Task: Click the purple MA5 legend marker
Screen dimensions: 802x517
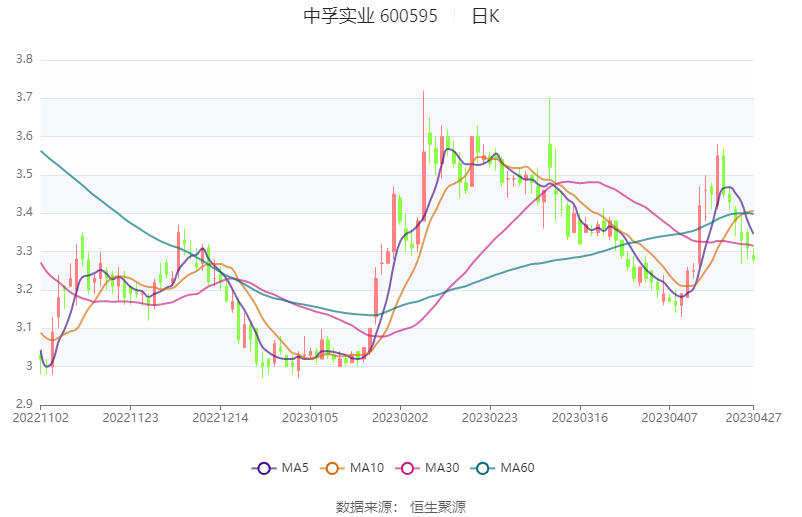Action: coord(265,468)
